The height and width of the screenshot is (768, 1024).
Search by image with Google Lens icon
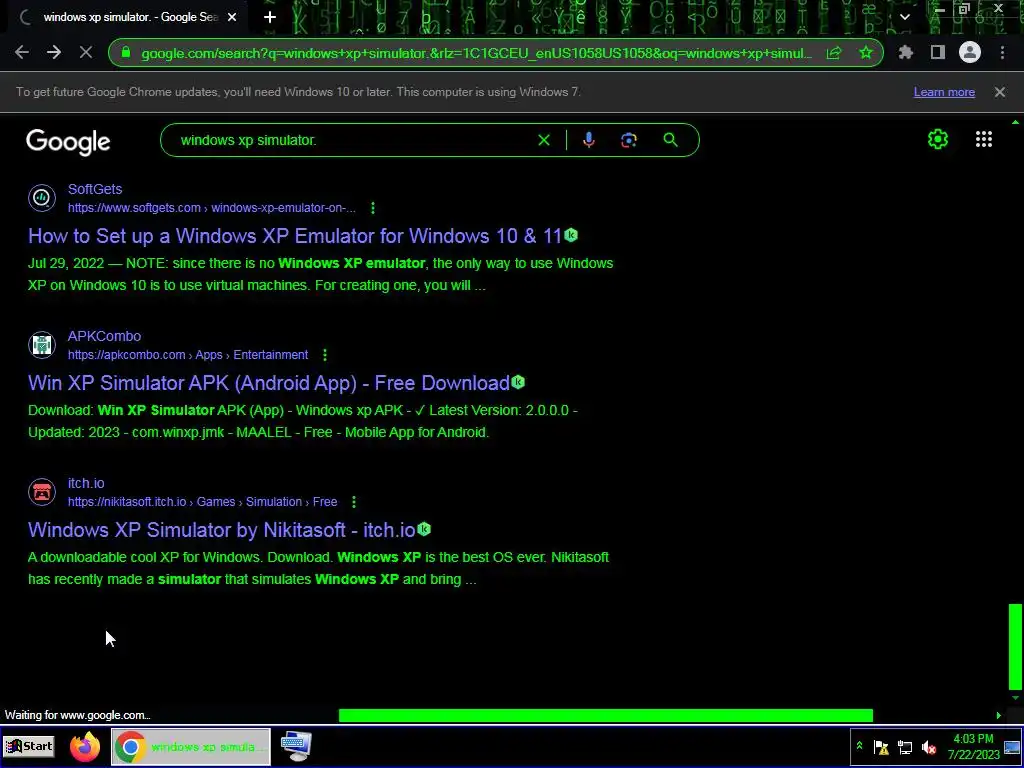pyautogui.click(x=629, y=140)
